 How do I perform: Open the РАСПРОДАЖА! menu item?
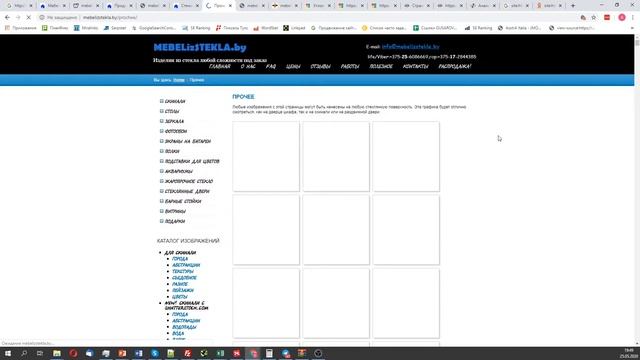(455, 66)
